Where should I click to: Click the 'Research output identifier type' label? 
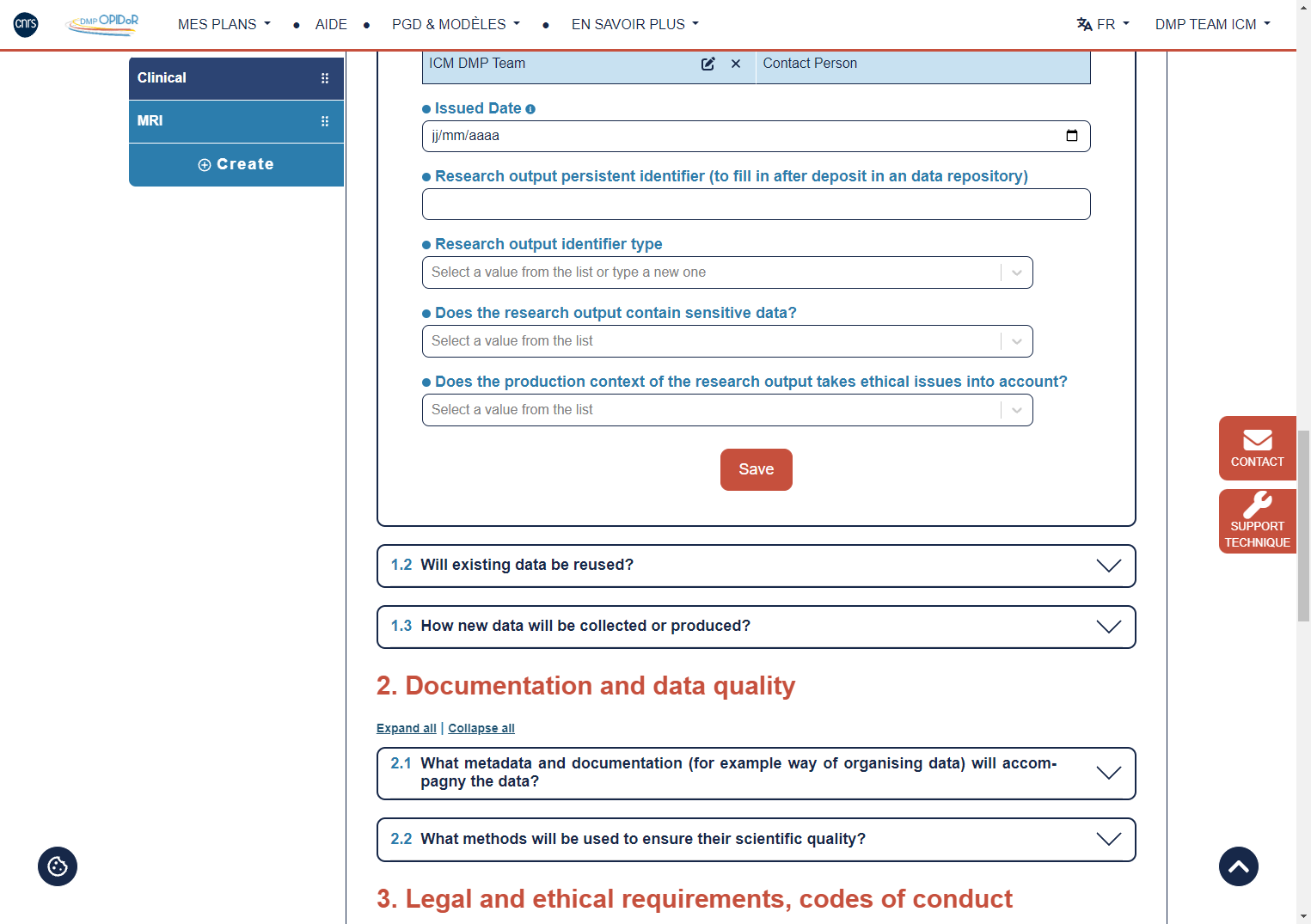[548, 244]
